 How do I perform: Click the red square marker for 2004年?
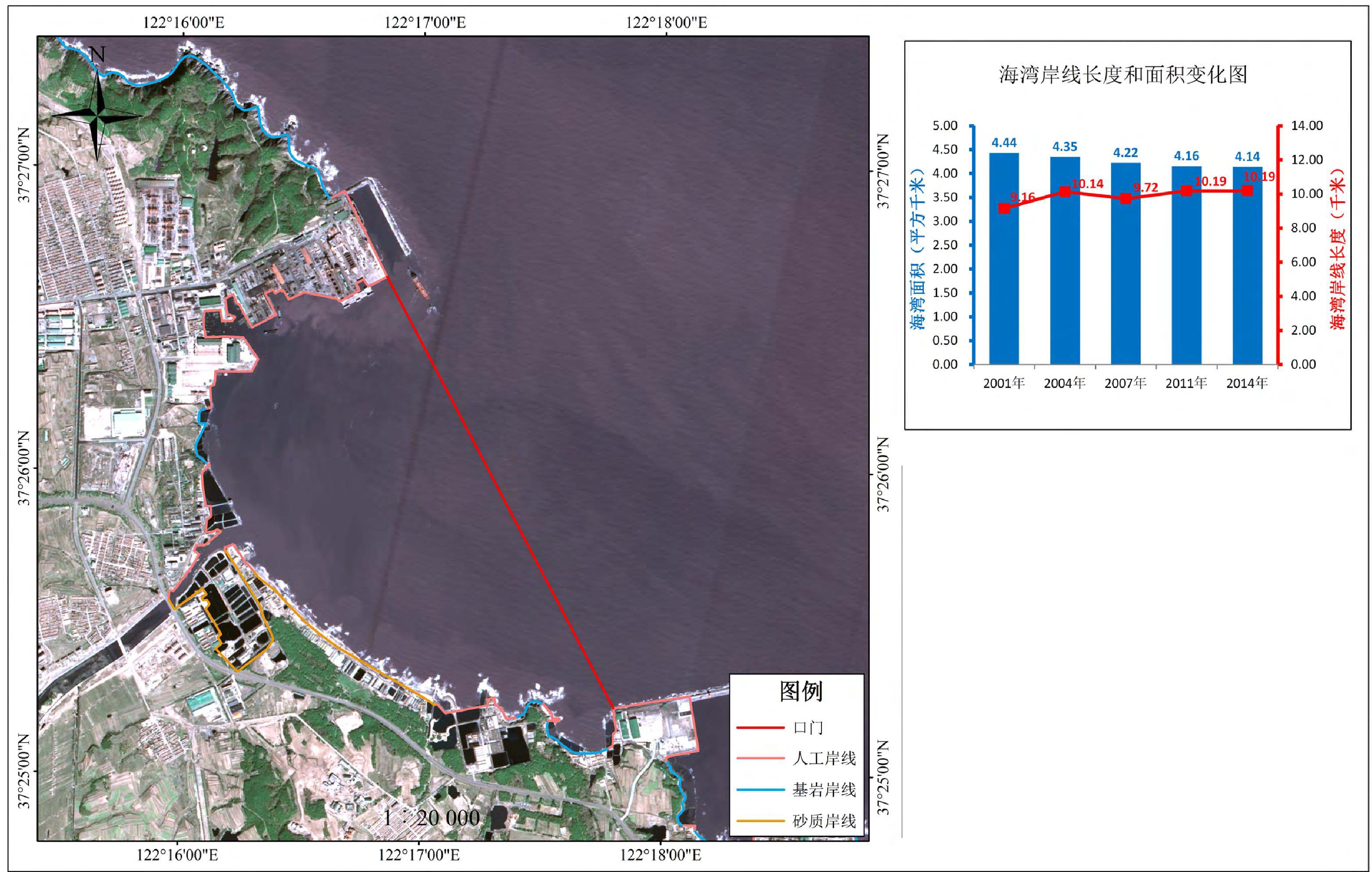pos(1065,192)
